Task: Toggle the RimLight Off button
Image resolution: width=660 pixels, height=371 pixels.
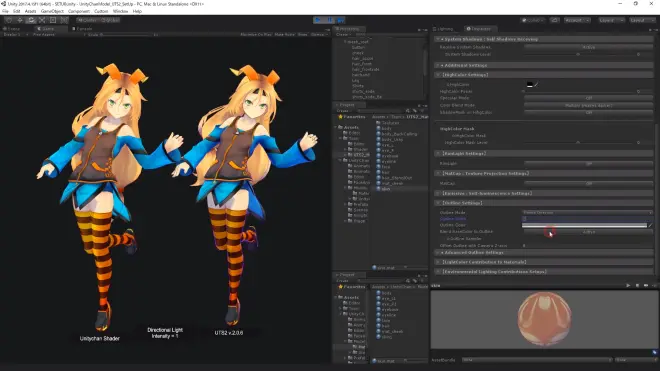Action: coord(588,163)
